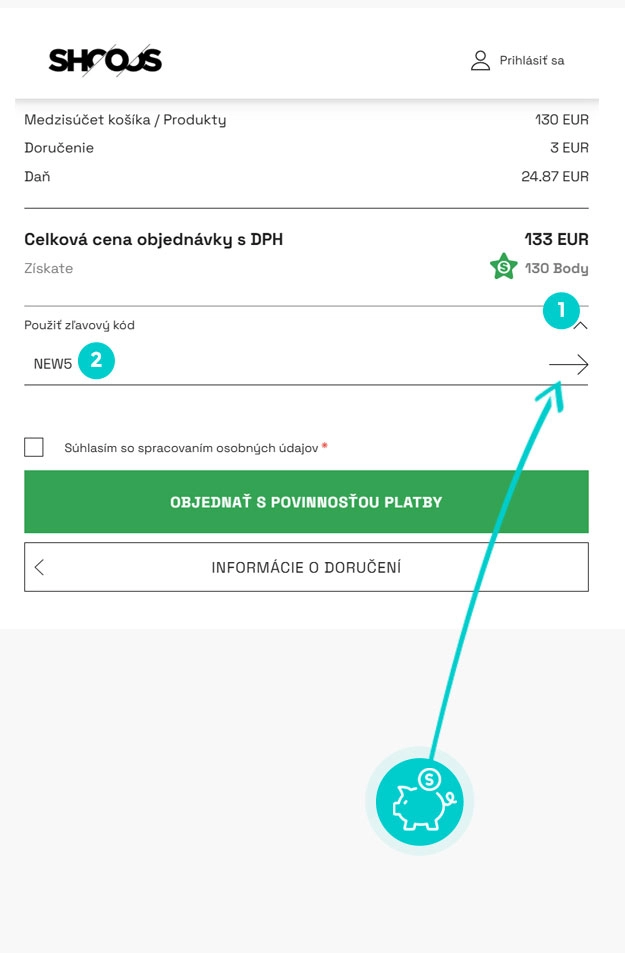The width and height of the screenshot is (625, 953).
Task: Click the left chevron on the delivery info button
Action: [x=40, y=567]
